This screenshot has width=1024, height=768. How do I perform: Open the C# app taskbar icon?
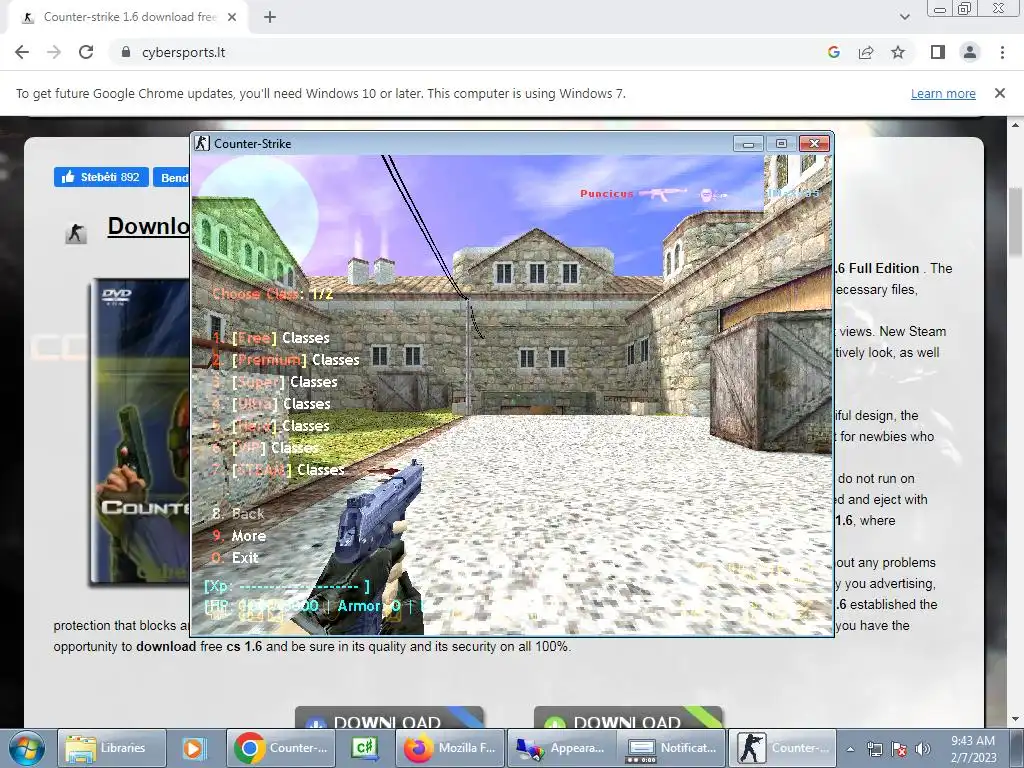pyautogui.click(x=365, y=748)
